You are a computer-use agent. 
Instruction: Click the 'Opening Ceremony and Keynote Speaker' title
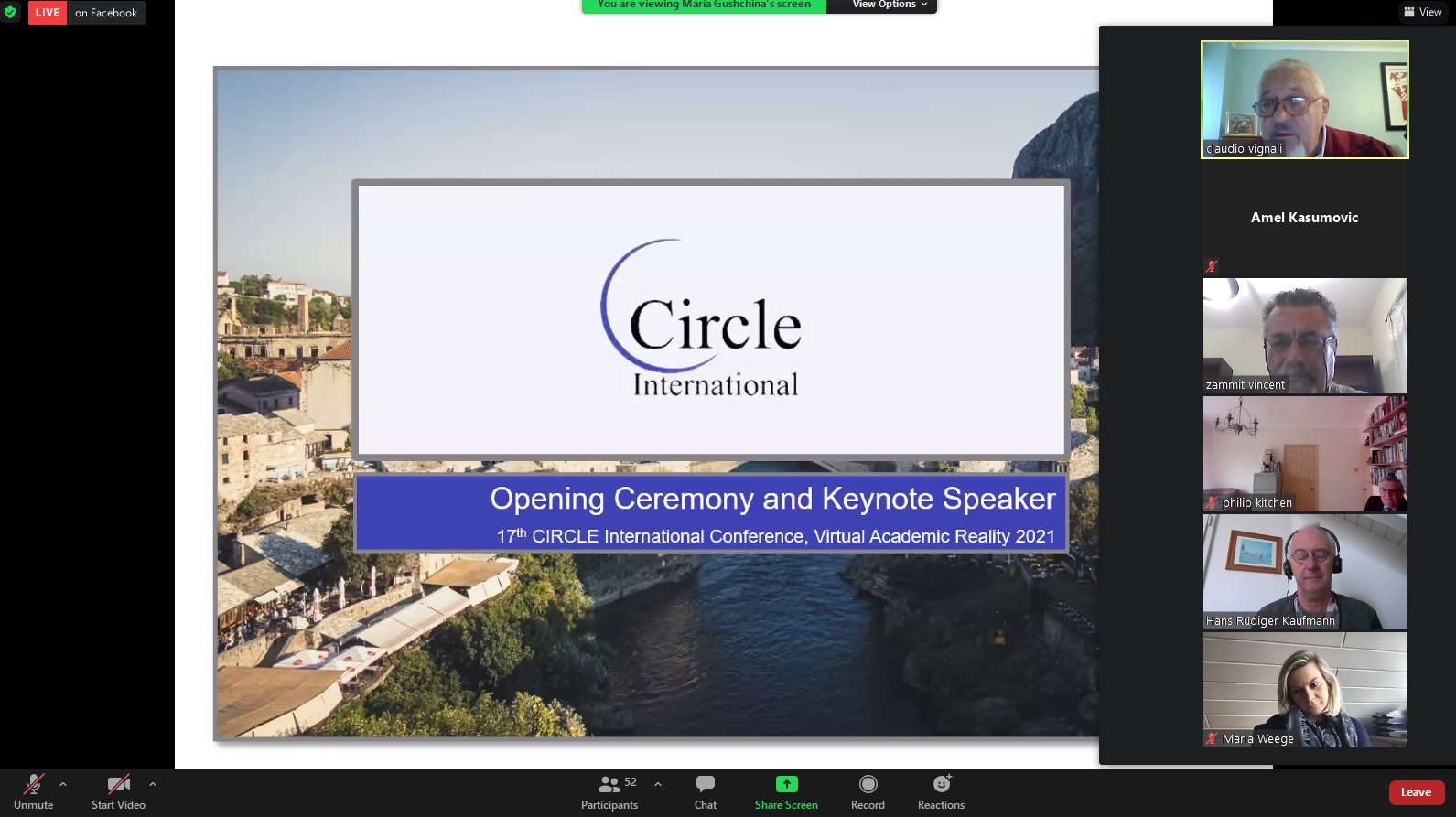(x=772, y=499)
